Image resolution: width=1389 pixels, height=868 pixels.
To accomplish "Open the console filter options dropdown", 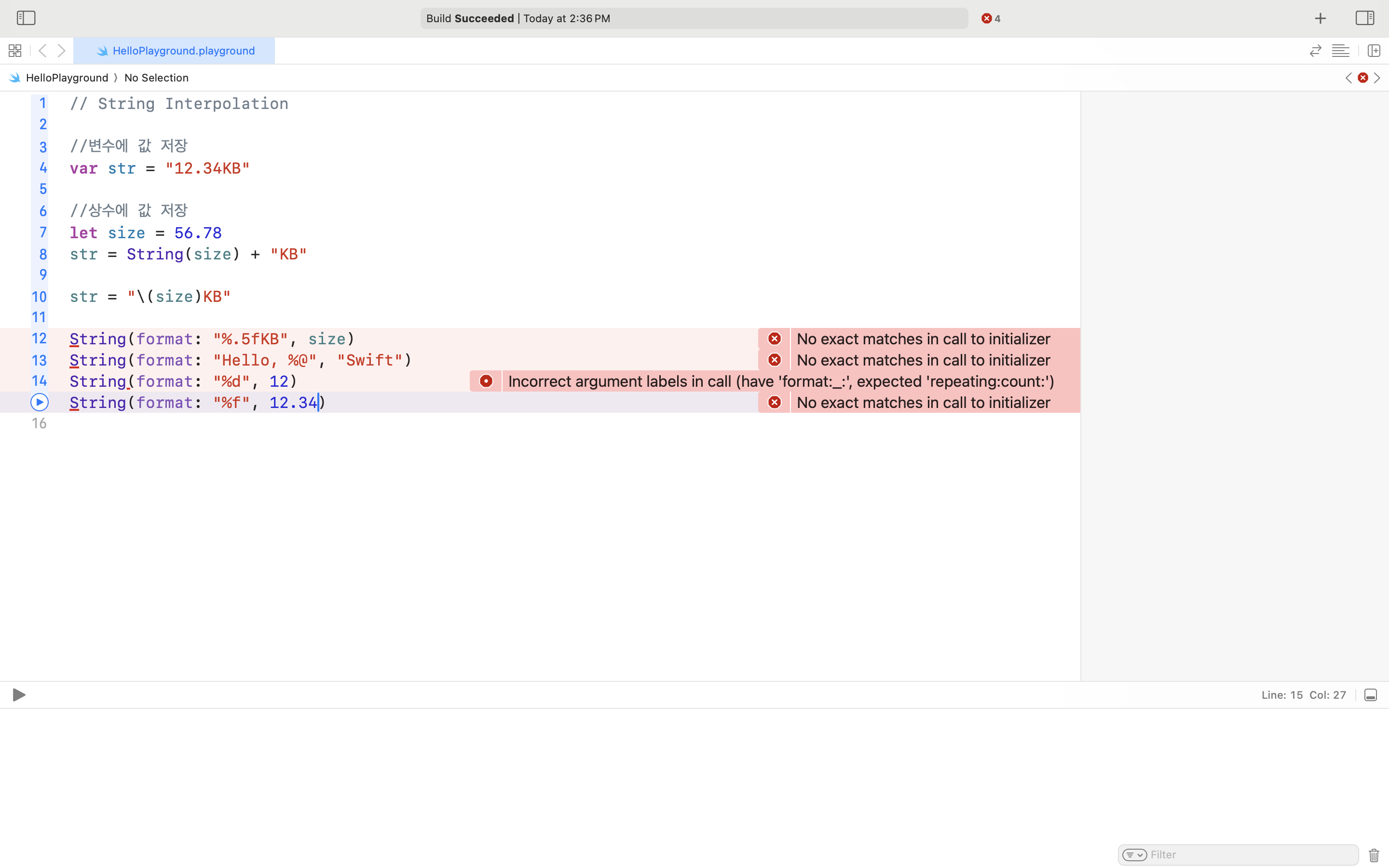I will point(1134,855).
